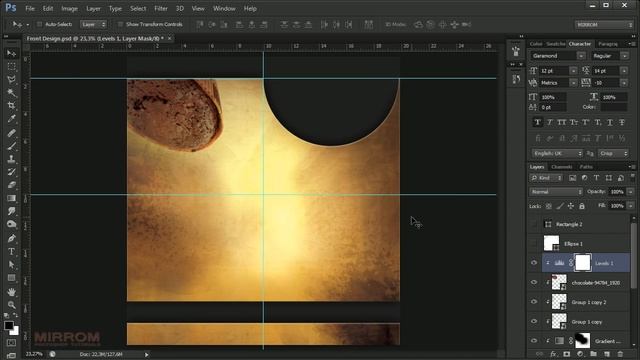Select the Dodge tool
The width and height of the screenshot is (640, 360).
point(11,224)
